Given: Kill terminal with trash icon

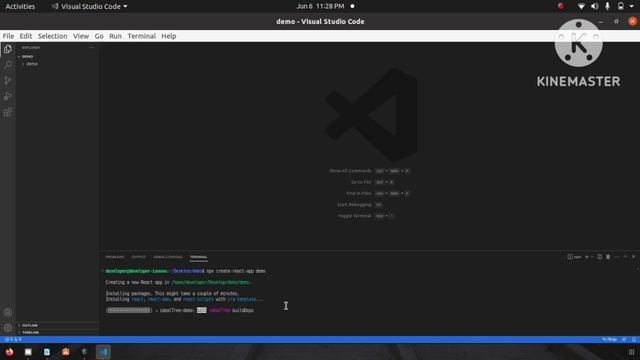Looking at the screenshot, I should click(608, 257).
